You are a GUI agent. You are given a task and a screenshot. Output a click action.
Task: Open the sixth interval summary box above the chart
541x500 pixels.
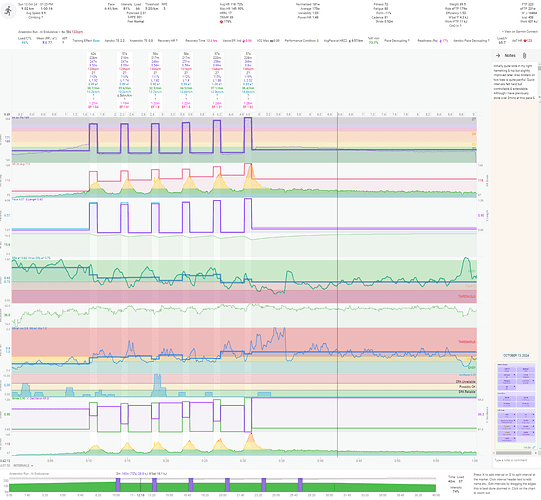248,81
